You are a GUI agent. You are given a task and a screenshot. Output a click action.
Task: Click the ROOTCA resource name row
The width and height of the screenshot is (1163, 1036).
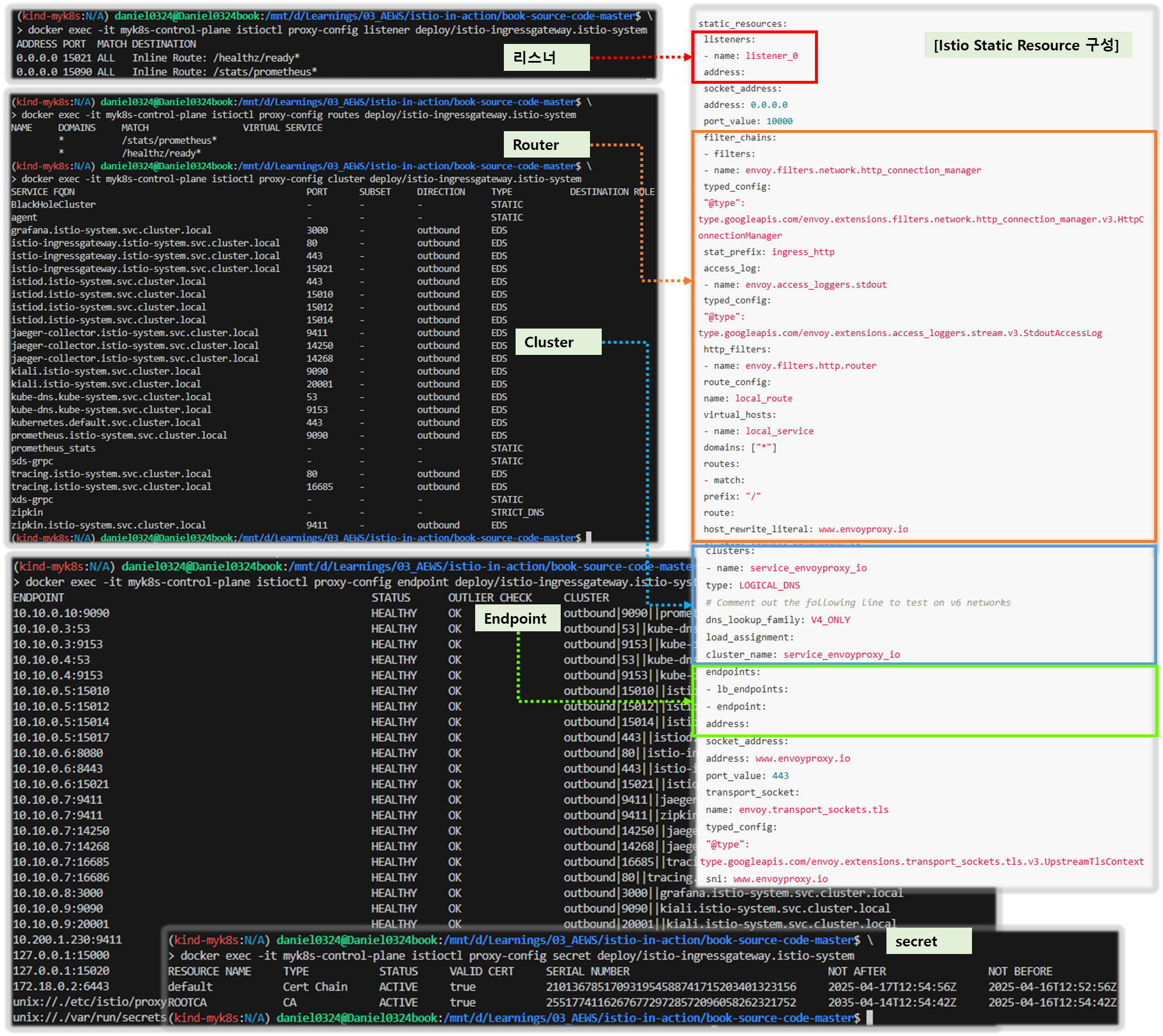(187, 1002)
